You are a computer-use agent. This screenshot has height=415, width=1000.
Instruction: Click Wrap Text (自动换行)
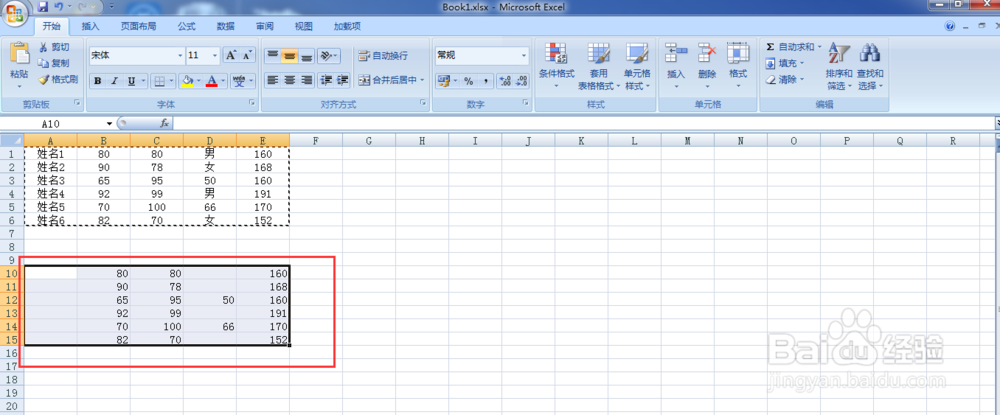pyautogui.click(x=383, y=55)
